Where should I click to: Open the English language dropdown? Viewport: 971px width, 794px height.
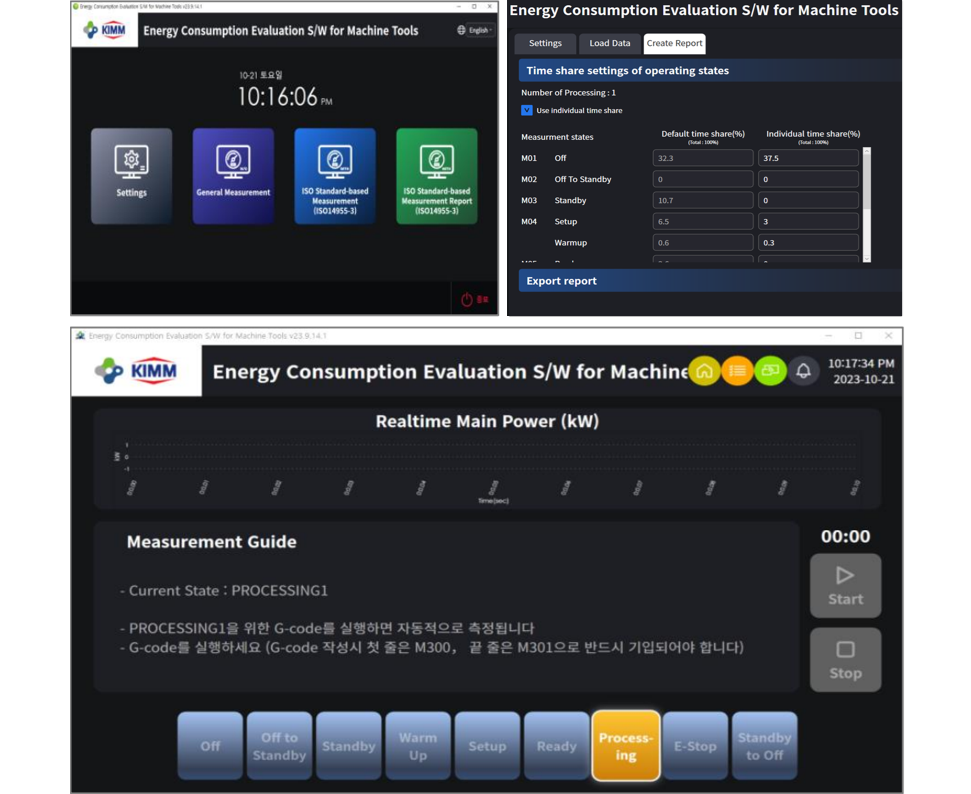point(476,30)
